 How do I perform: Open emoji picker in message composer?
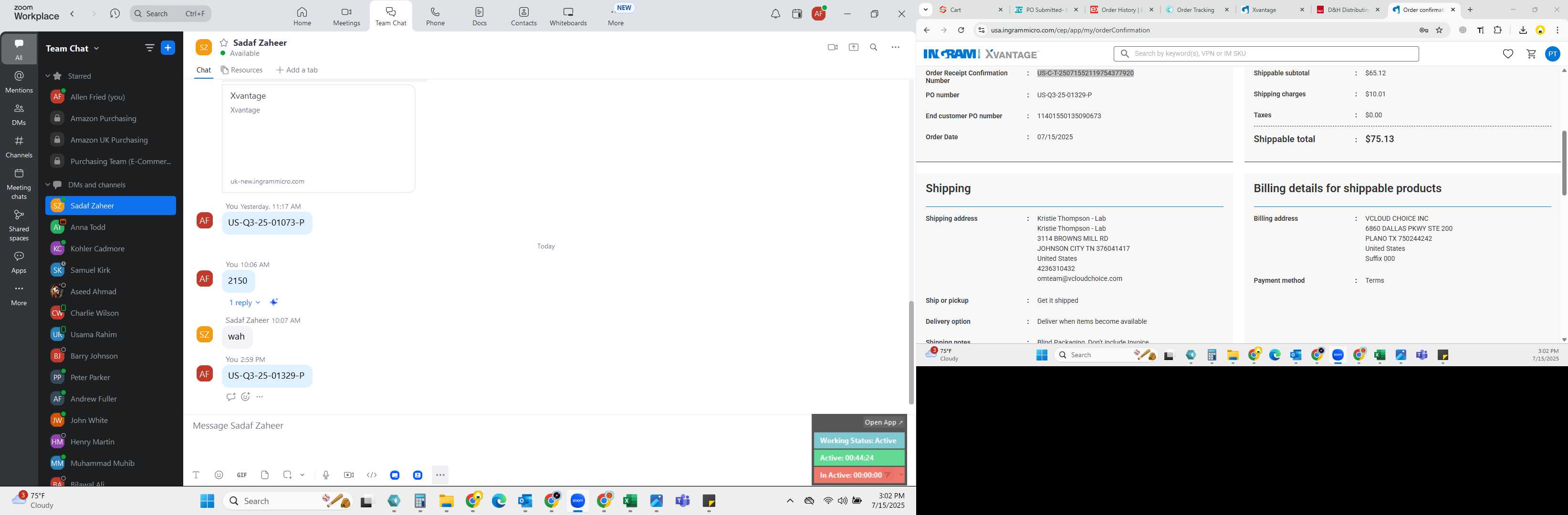219,475
